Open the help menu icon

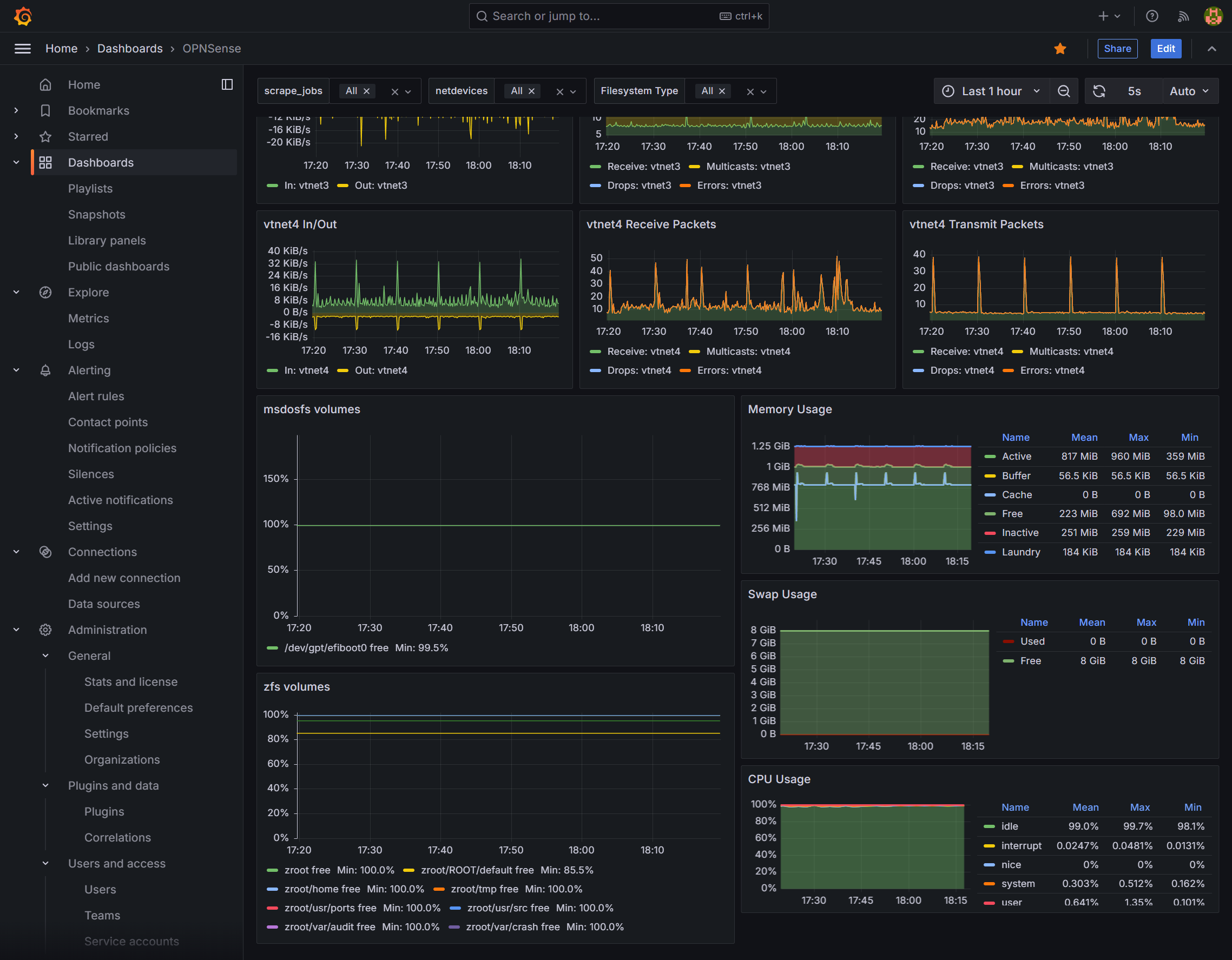(1152, 16)
